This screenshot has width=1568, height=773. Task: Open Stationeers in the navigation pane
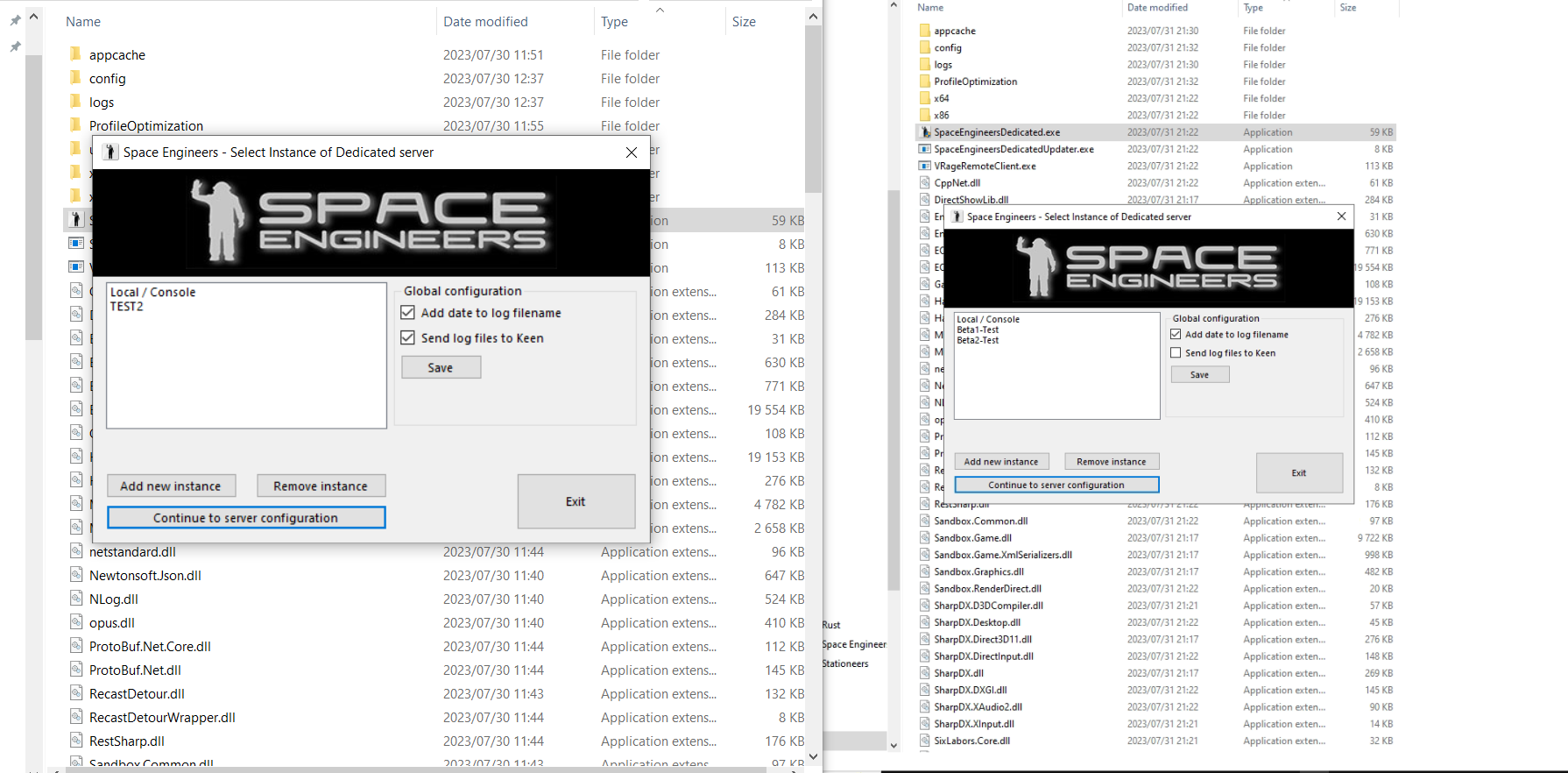[x=844, y=663]
